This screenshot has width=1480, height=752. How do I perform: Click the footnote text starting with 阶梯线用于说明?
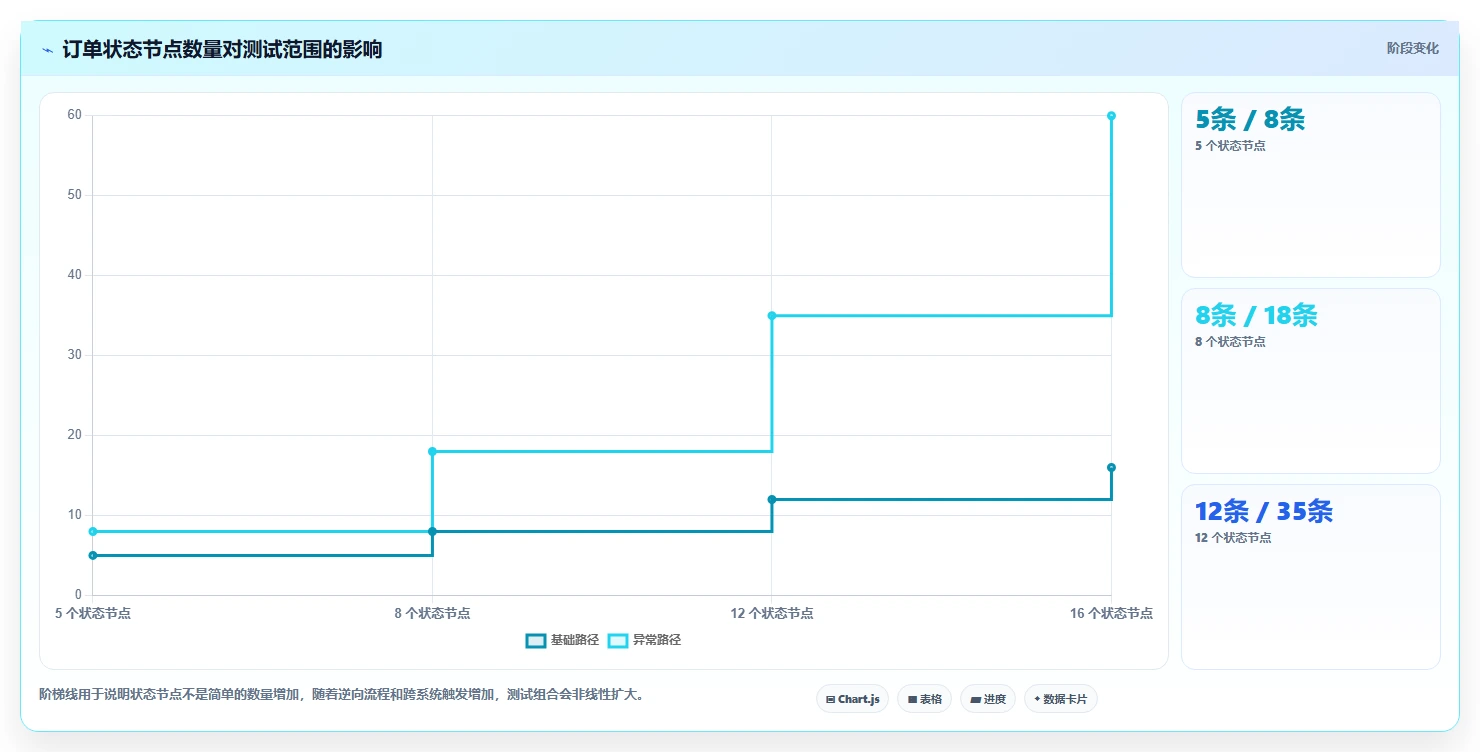341,695
